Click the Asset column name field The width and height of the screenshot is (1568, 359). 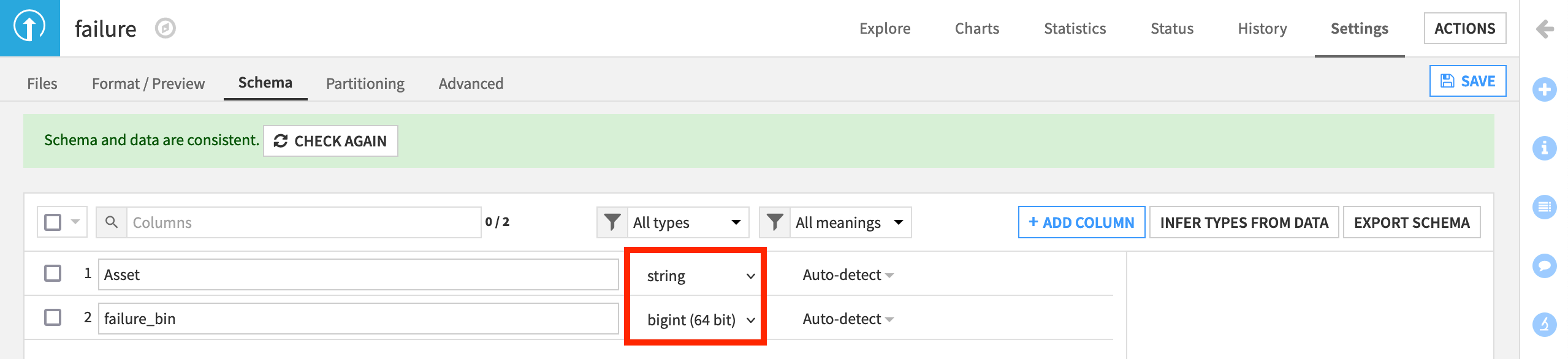tap(358, 274)
